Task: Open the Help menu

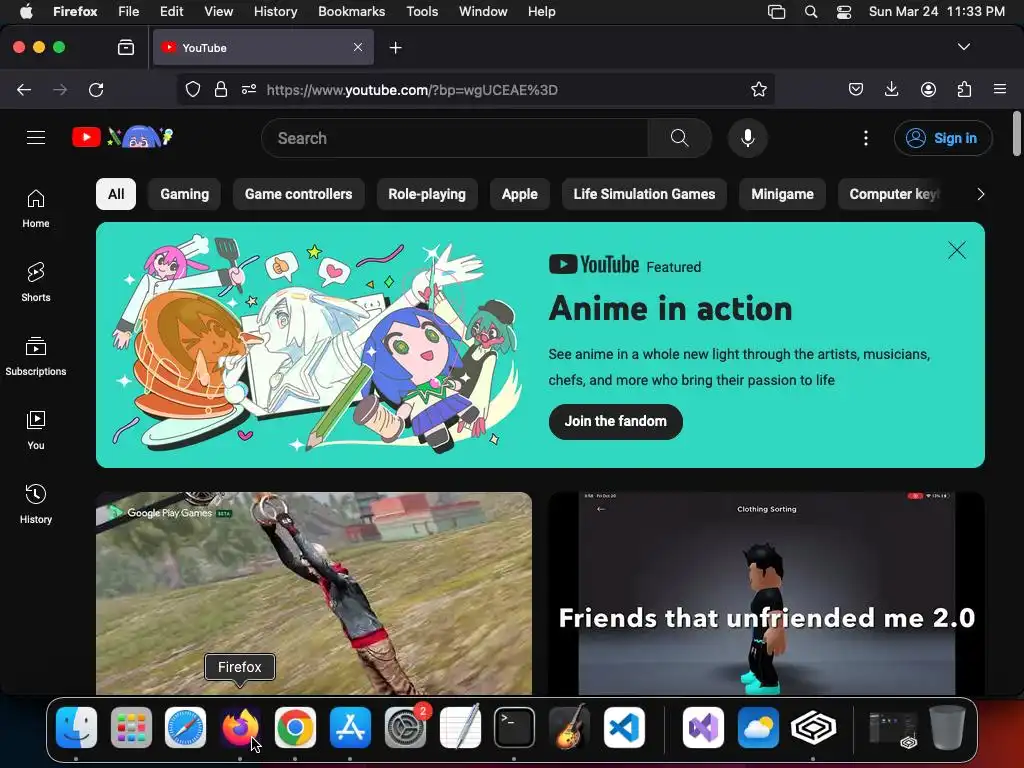Action: [541, 11]
